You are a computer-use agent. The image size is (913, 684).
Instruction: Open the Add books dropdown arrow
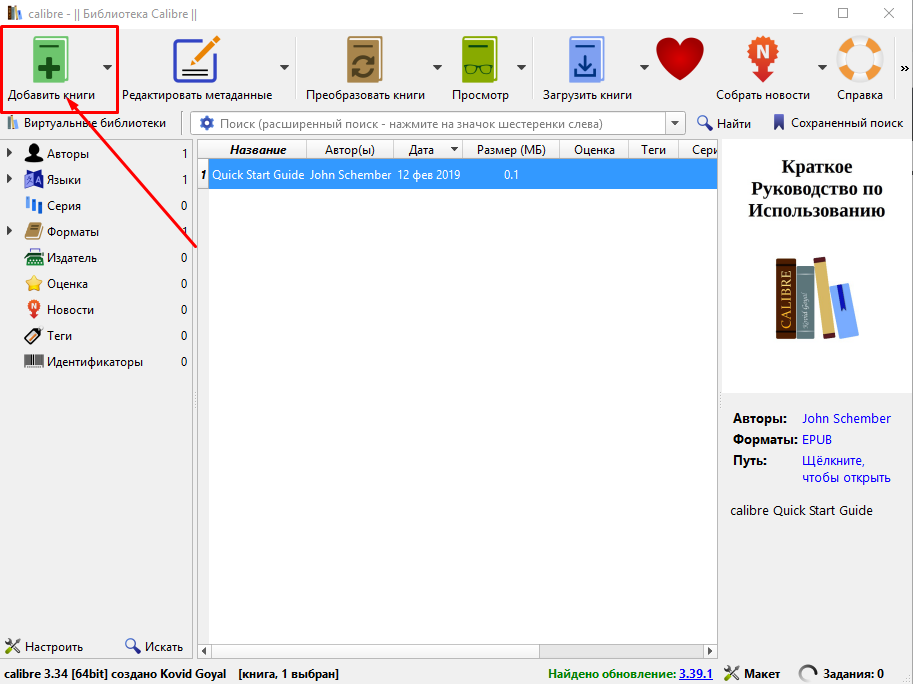(107, 68)
